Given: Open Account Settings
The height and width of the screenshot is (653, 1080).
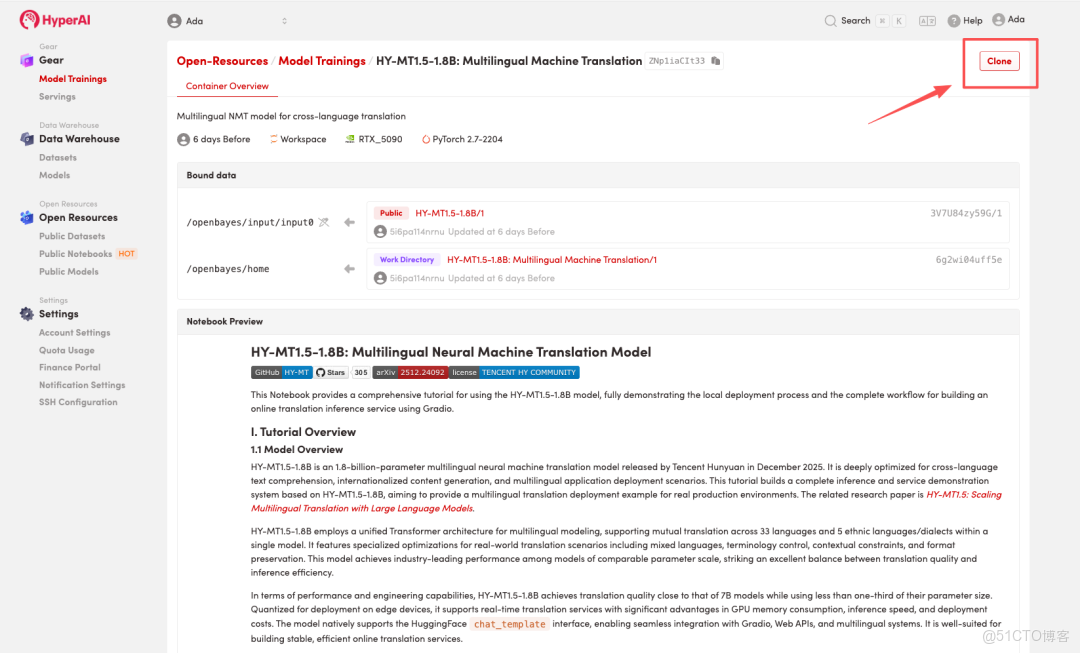Looking at the screenshot, I should click(x=74, y=332).
